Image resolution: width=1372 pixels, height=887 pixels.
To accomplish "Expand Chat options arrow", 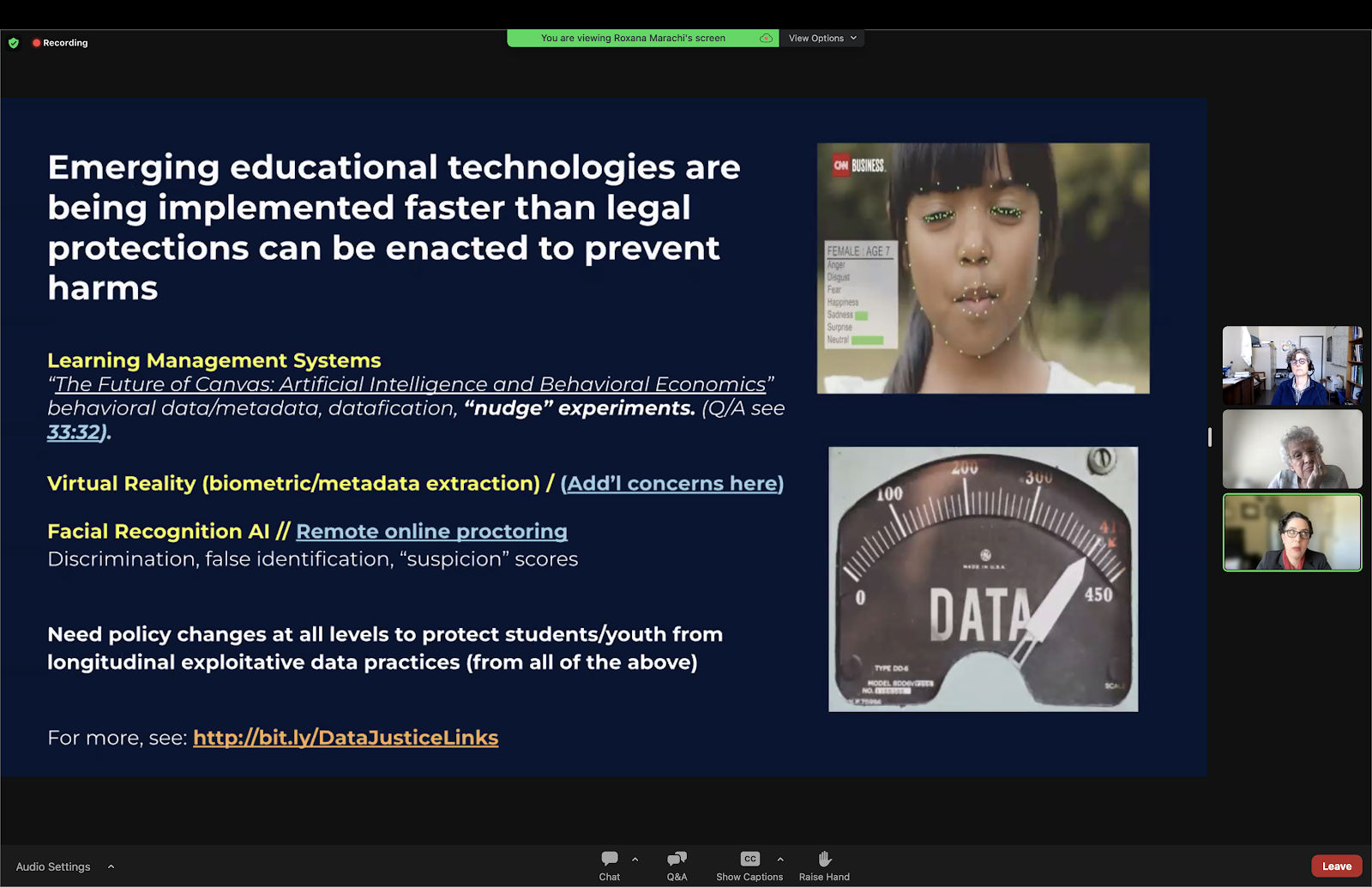I will tap(635, 859).
